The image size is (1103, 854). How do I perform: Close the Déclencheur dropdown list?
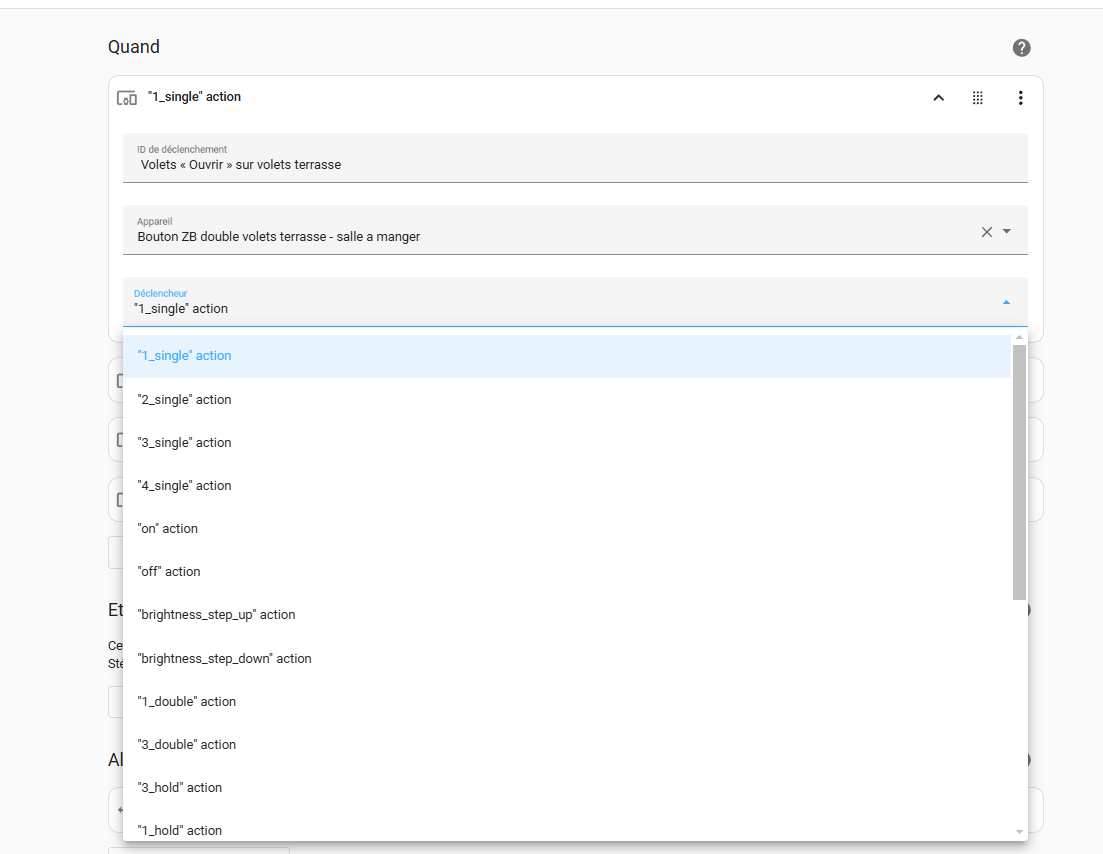1006,302
